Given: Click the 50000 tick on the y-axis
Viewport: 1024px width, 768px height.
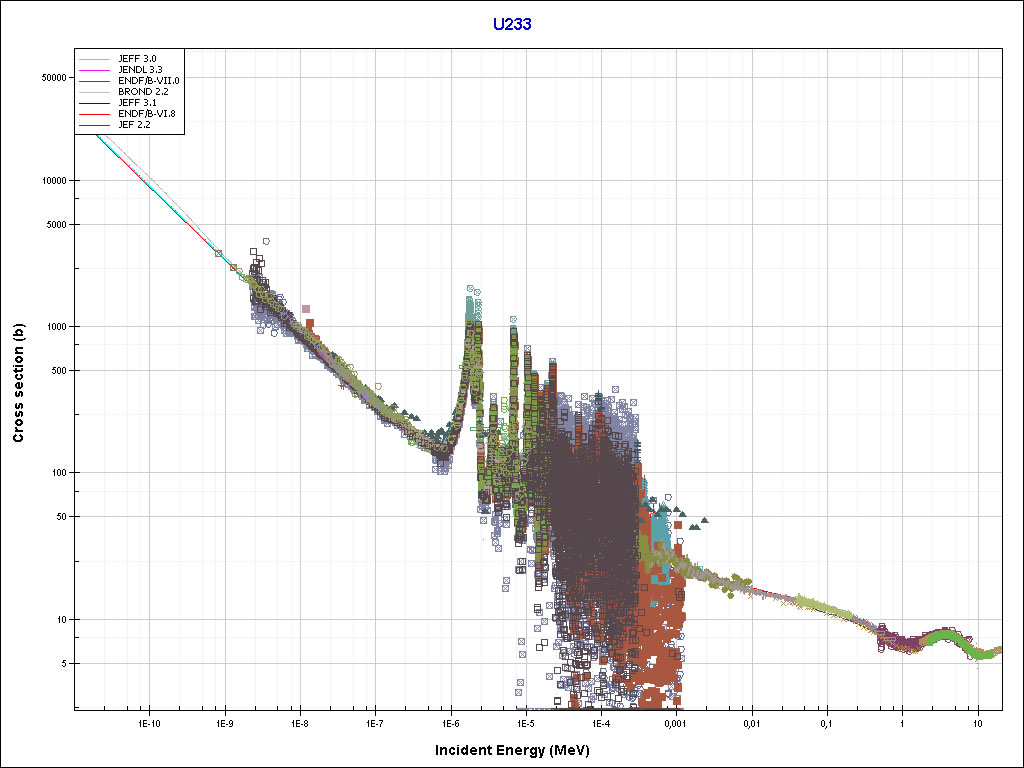Looking at the screenshot, I should (51, 77).
